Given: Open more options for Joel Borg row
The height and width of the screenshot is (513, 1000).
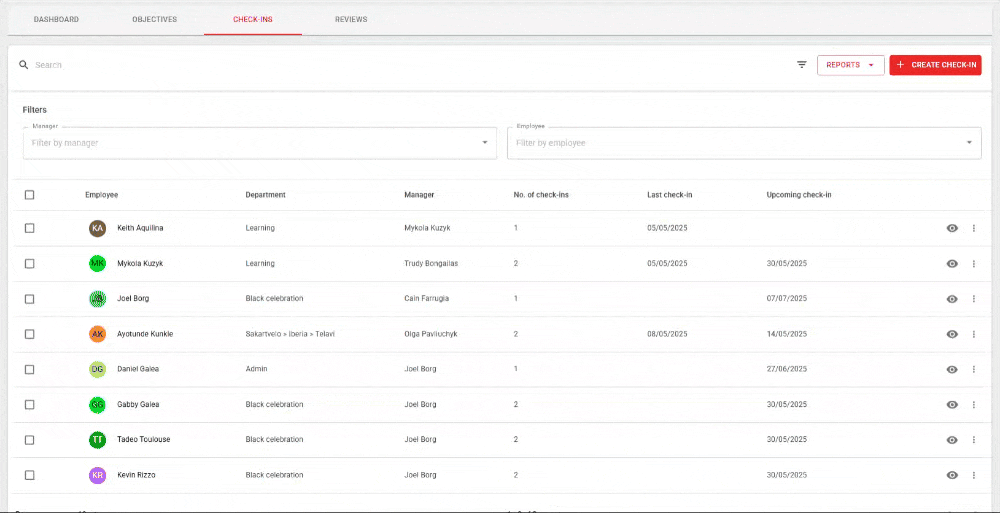Looking at the screenshot, I should 973,299.
